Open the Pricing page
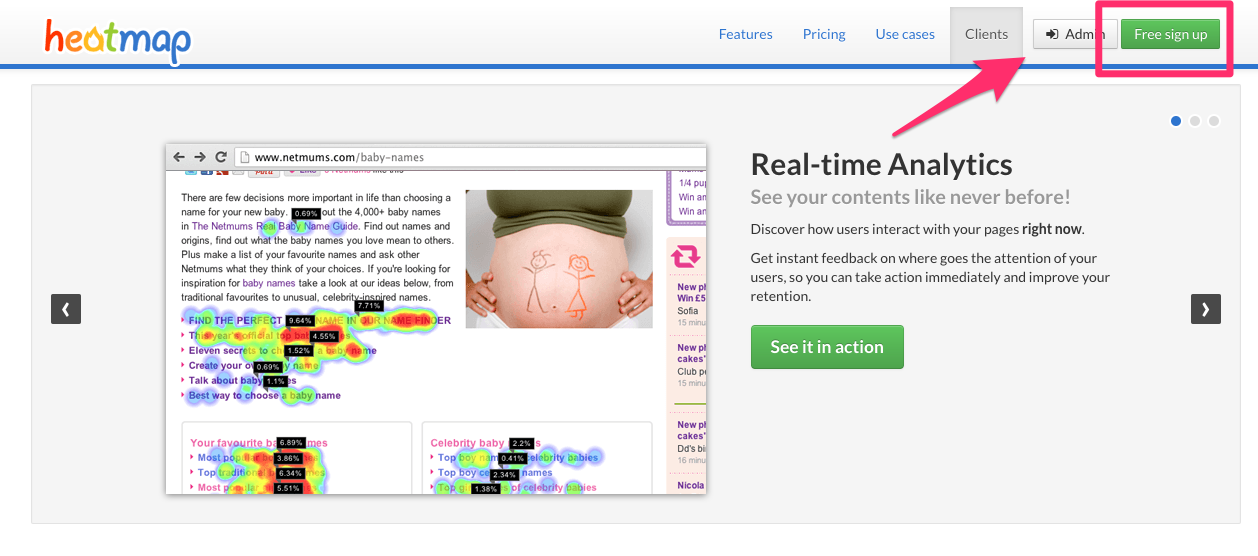The image size is (1258, 556). click(x=824, y=34)
